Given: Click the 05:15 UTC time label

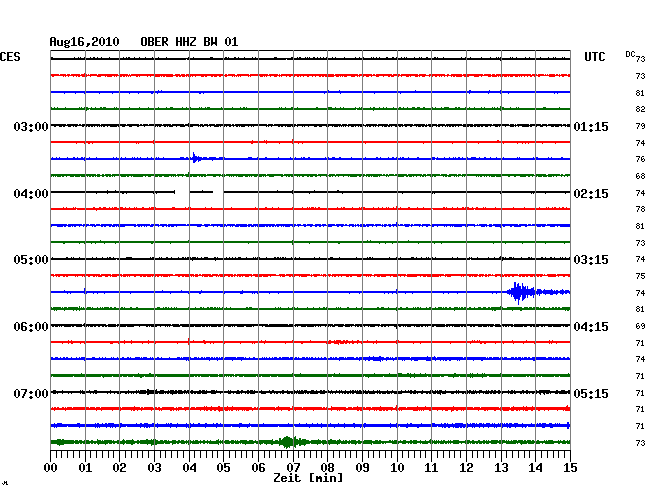Looking at the screenshot, I should pos(591,393).
